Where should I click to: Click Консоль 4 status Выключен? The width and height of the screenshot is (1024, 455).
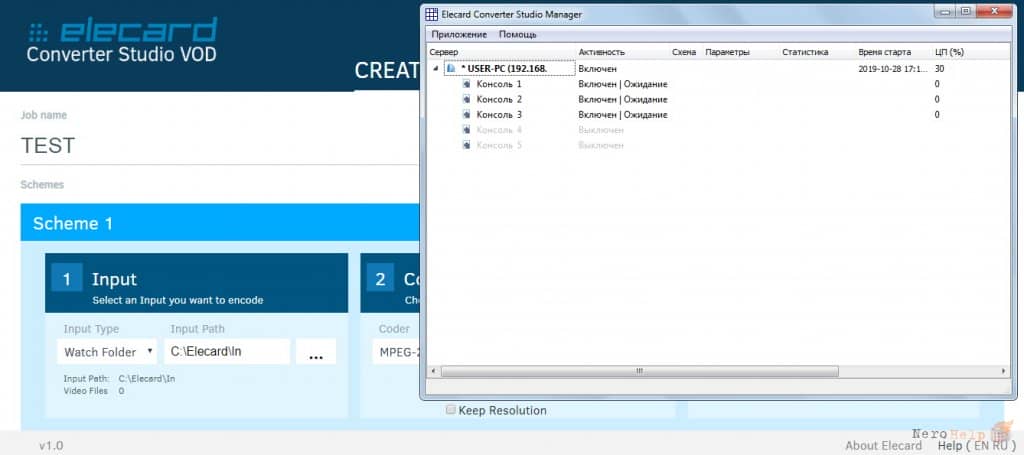[x=601, y=130]
